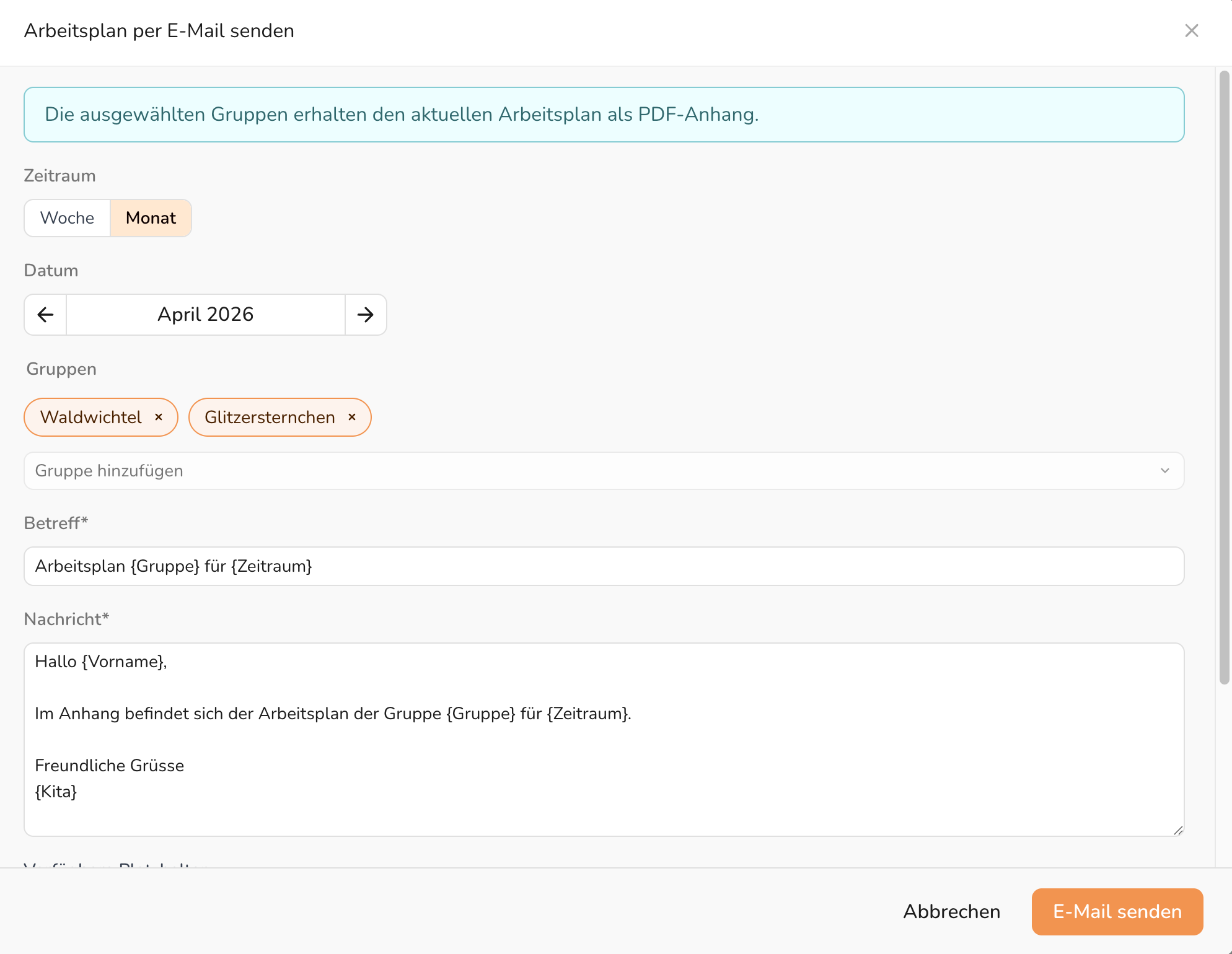The width and height of the screenshot is (1232, 954).
Task: Click the {Kita} placeholder line in message
Action: click(x=56, y=792)
